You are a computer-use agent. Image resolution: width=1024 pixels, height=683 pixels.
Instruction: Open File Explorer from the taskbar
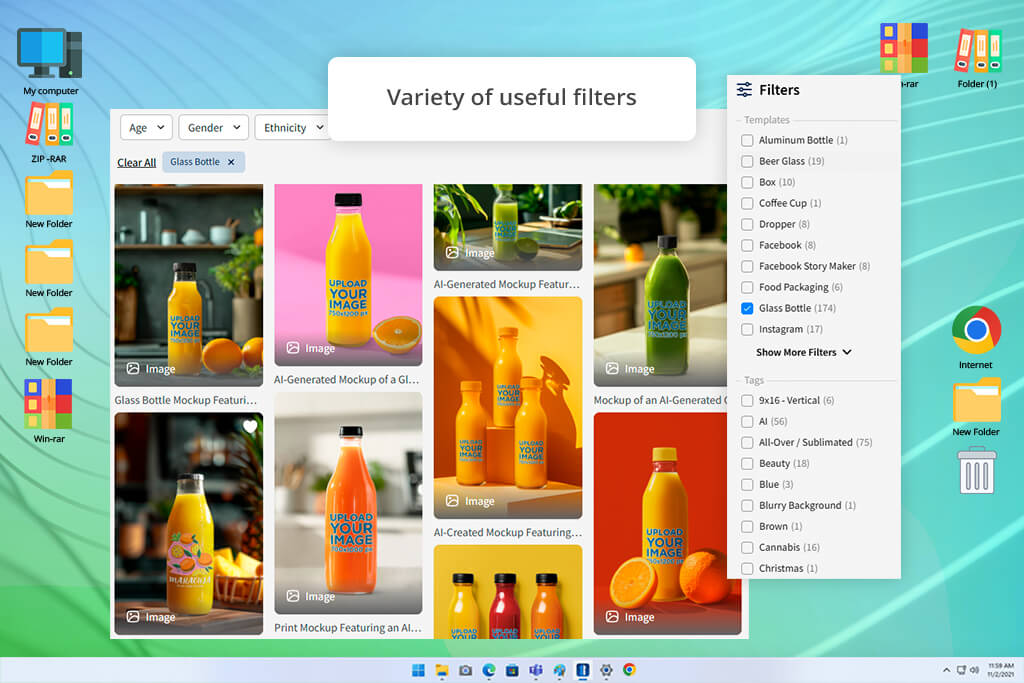point(442,670)
